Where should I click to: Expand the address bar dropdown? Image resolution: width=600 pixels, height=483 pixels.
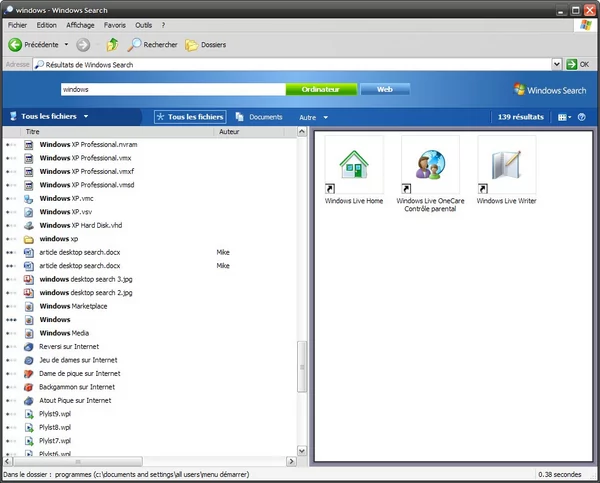(x=556, y=64)
